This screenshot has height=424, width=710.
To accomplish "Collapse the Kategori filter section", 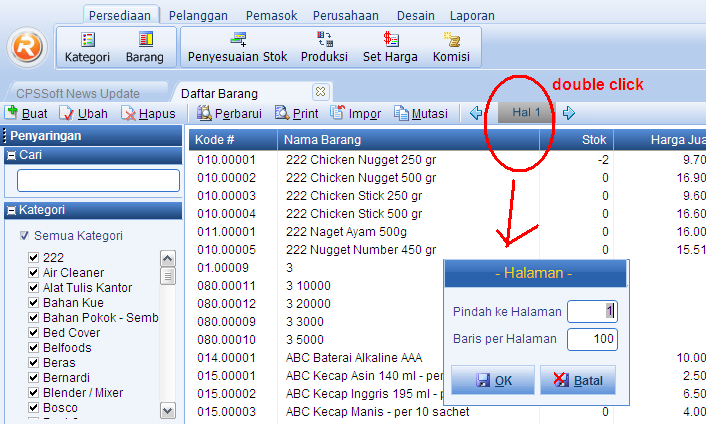I will click(12, 211).
